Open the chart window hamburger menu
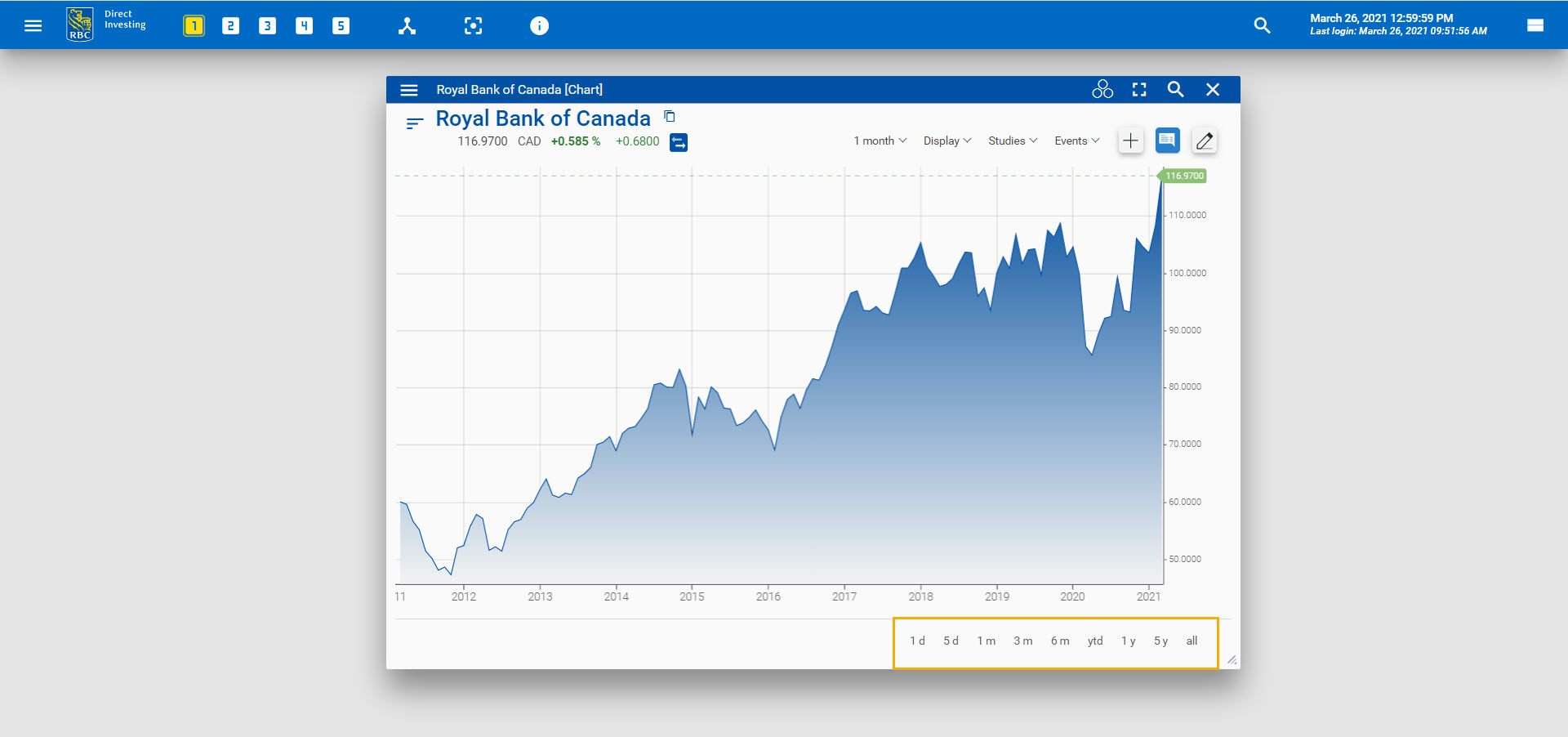 [409, 90]
